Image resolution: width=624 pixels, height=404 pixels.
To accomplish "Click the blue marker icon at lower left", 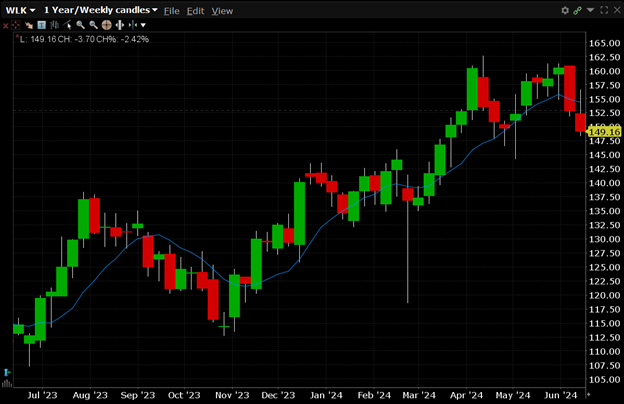I will tap(7, 373).
